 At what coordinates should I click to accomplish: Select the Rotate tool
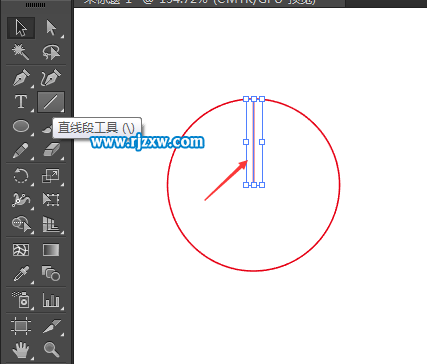tap(21, 176)
